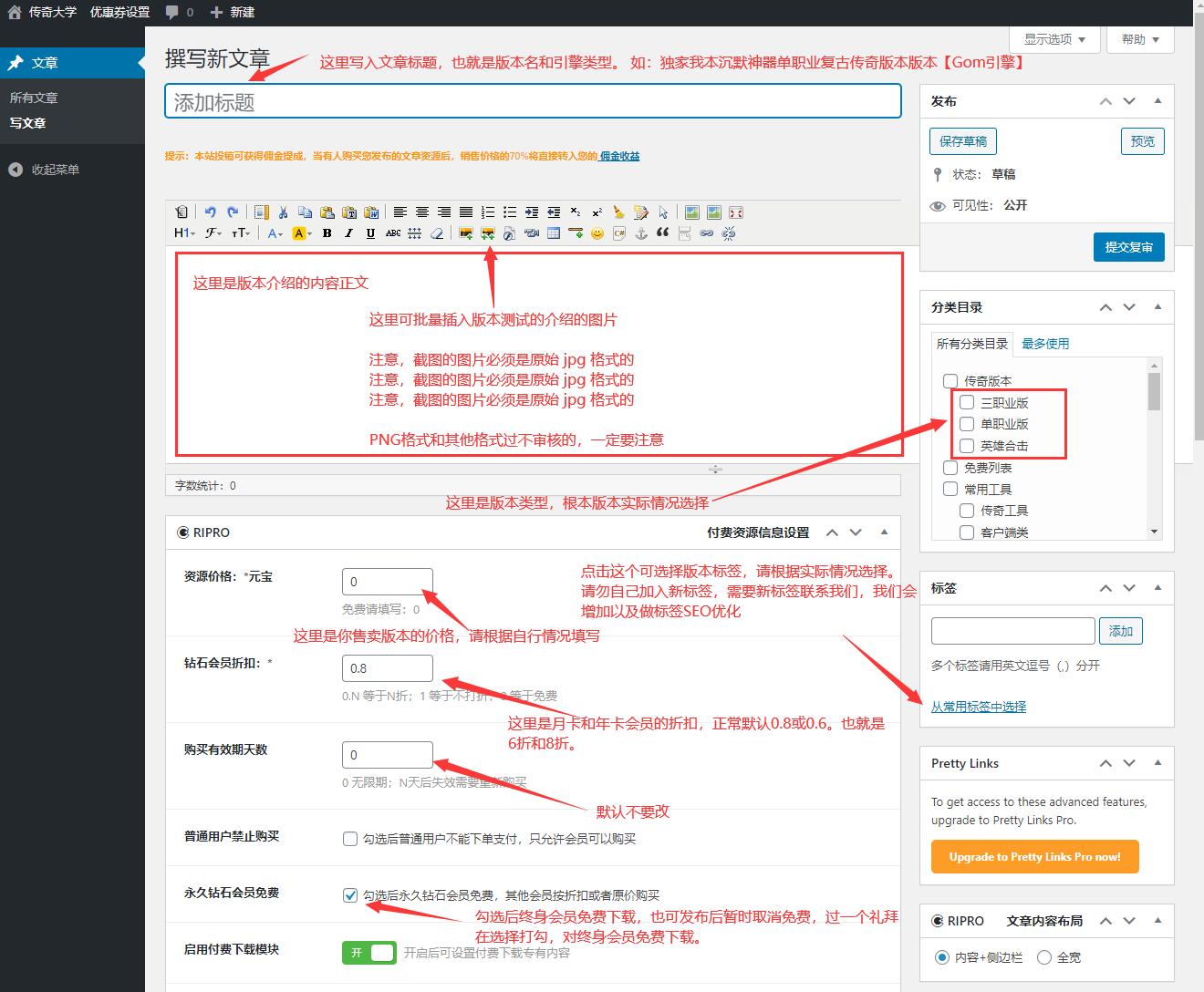1204x992 pixels.
Task: Click the increase indent icon
Action: pyautogui.click(x=532, y=212)
